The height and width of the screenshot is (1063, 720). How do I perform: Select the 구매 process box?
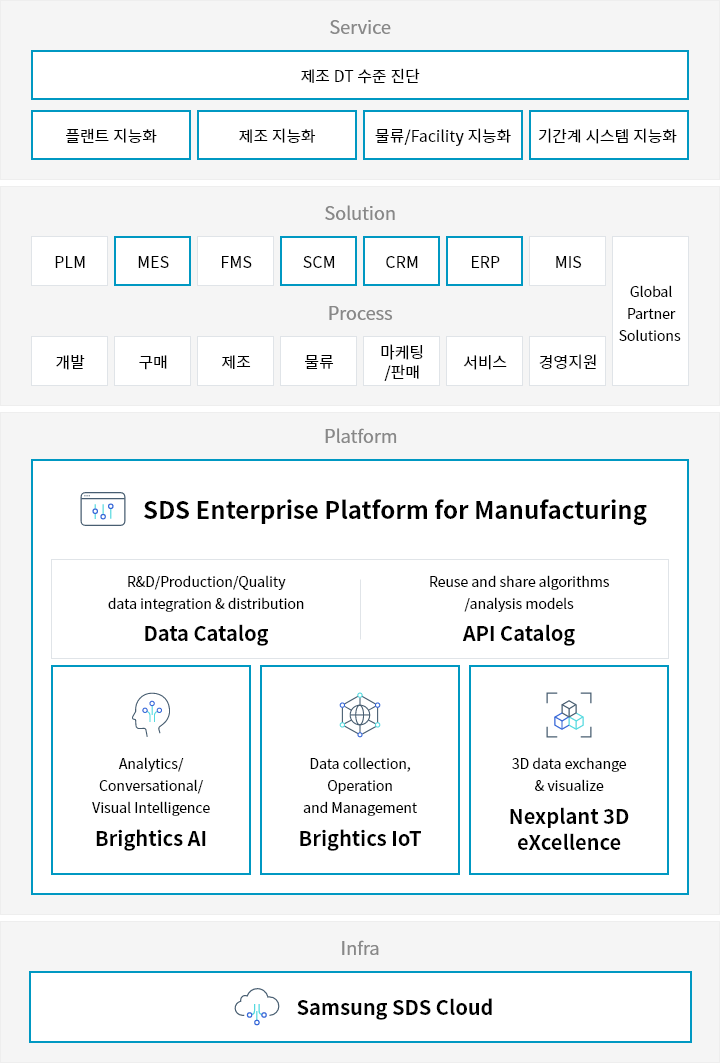[x=153, y=361]
